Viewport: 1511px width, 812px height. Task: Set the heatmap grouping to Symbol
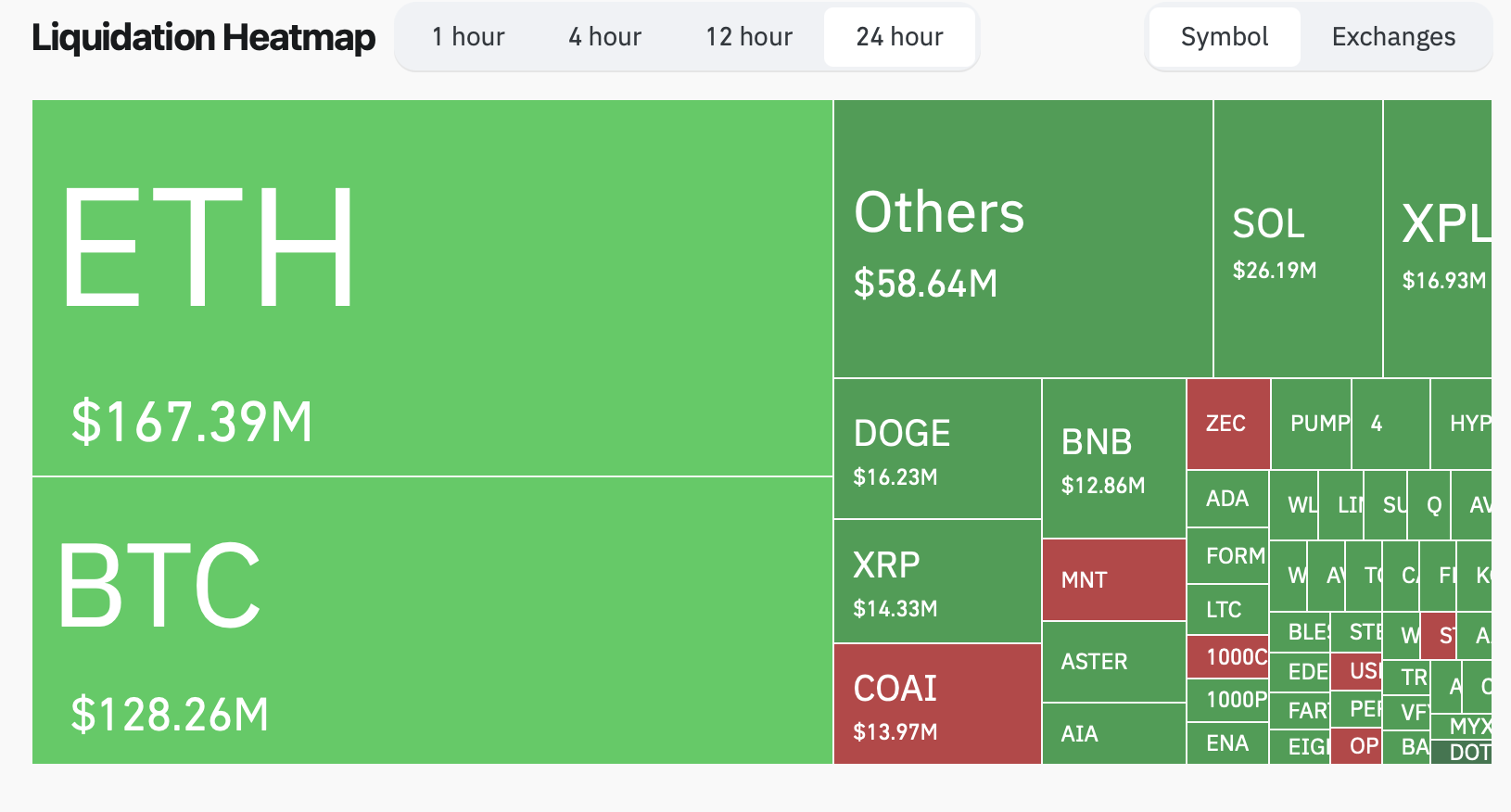click(1224, 37)
